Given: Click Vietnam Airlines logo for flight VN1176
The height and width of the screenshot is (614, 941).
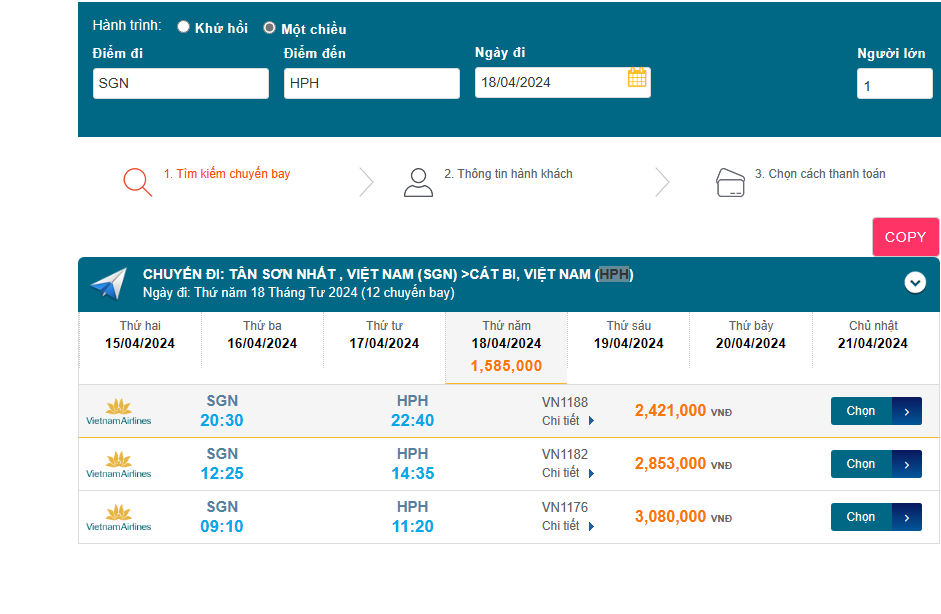Looking at the screenshot, I should click(119, 518).
